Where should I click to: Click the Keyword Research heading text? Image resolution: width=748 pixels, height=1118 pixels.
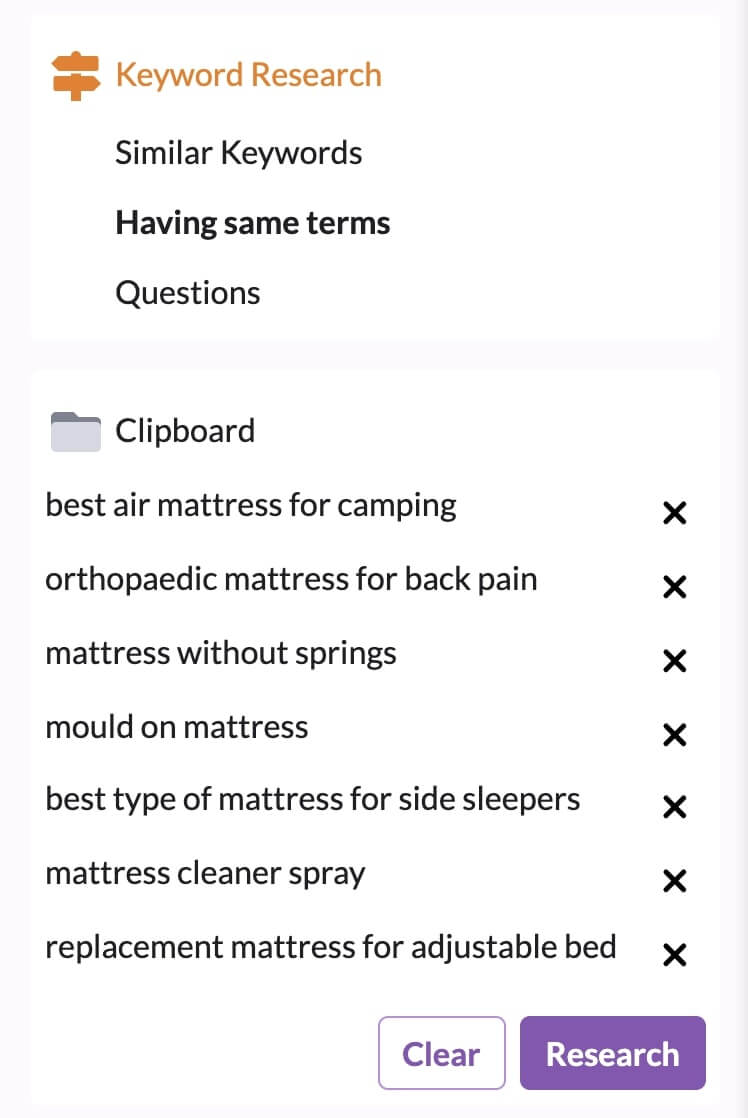(248, 73)
